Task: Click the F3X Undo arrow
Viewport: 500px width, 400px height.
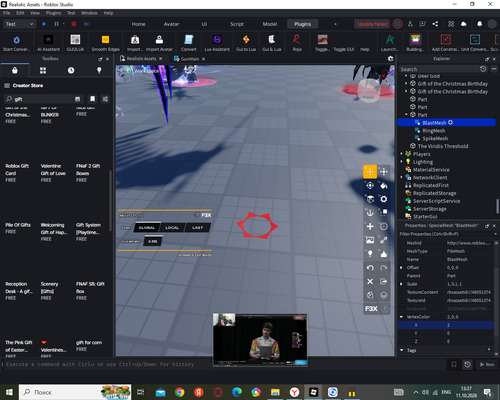Action: [370, 268]
